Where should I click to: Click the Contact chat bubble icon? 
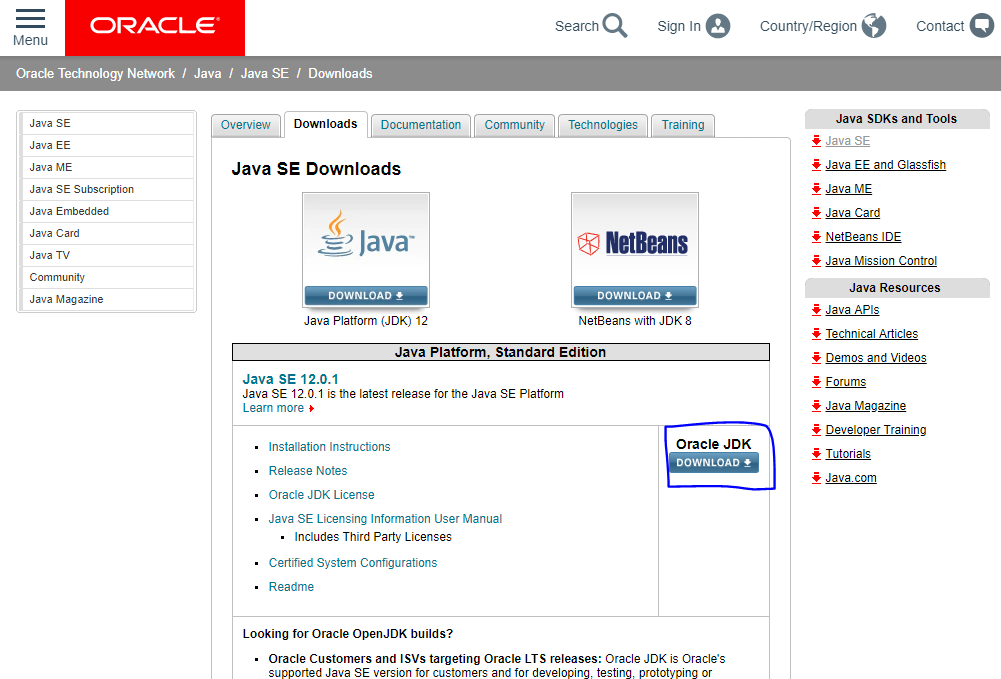point(982,26)
